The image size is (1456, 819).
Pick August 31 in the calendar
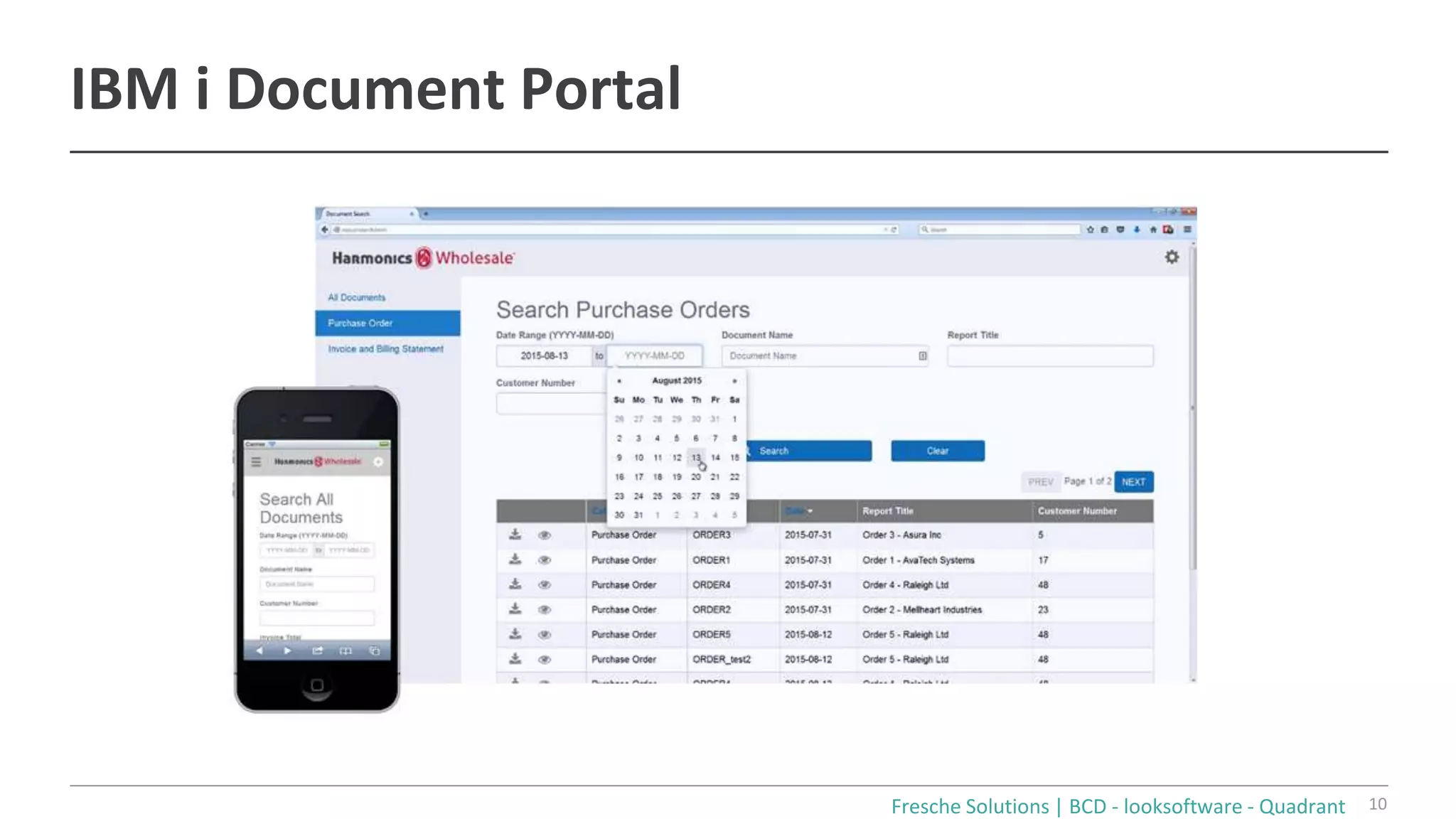point(638,515)
